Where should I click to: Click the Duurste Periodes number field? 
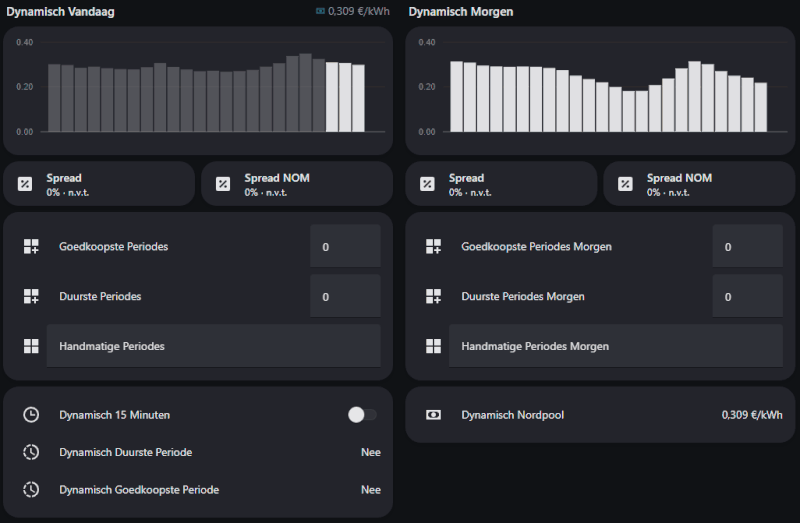point(345,296)
